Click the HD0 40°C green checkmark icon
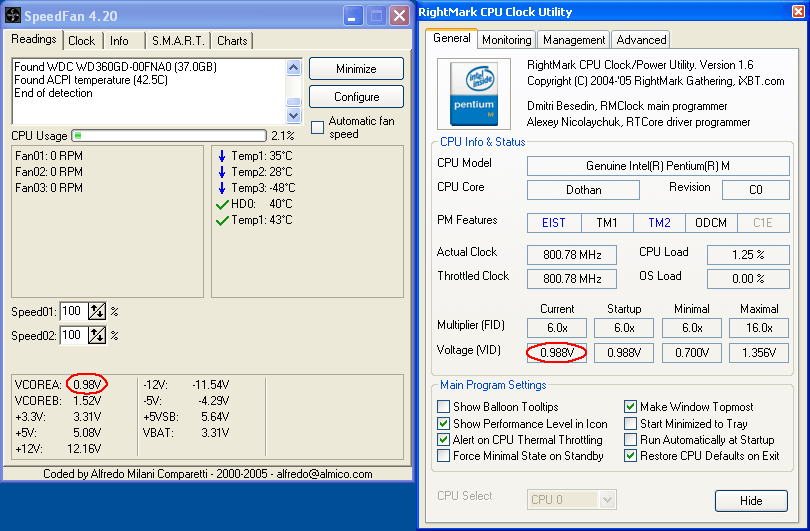Viewport: 810px width, 531px height. coord(222,205)
